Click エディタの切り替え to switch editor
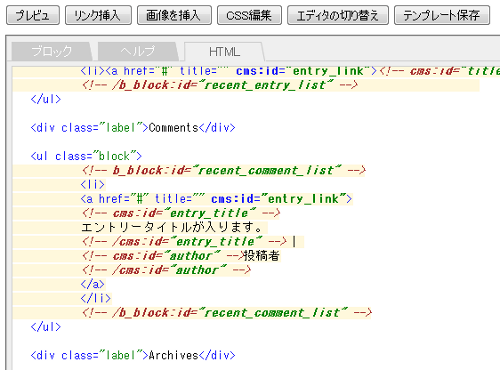 (x=338, y=15)
